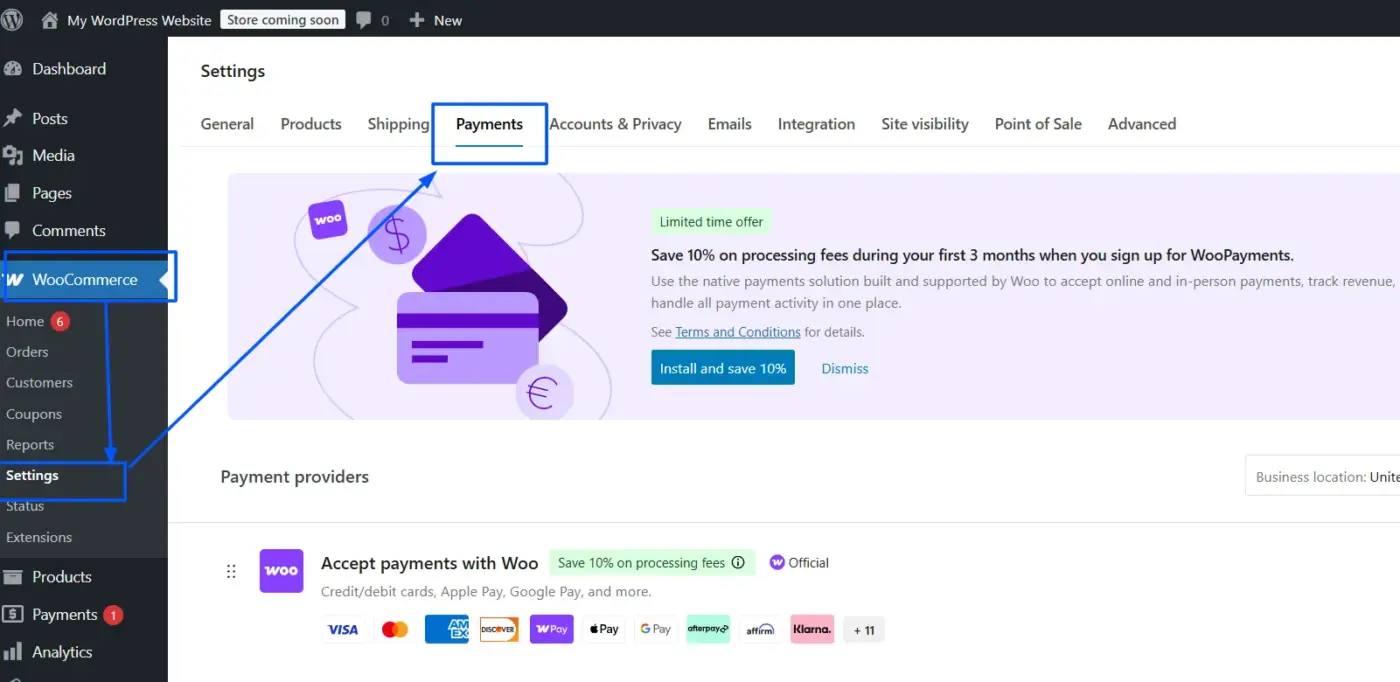1400x682 pixels.
Task: Open the Extensions submenu item
Action: point(39,537)
